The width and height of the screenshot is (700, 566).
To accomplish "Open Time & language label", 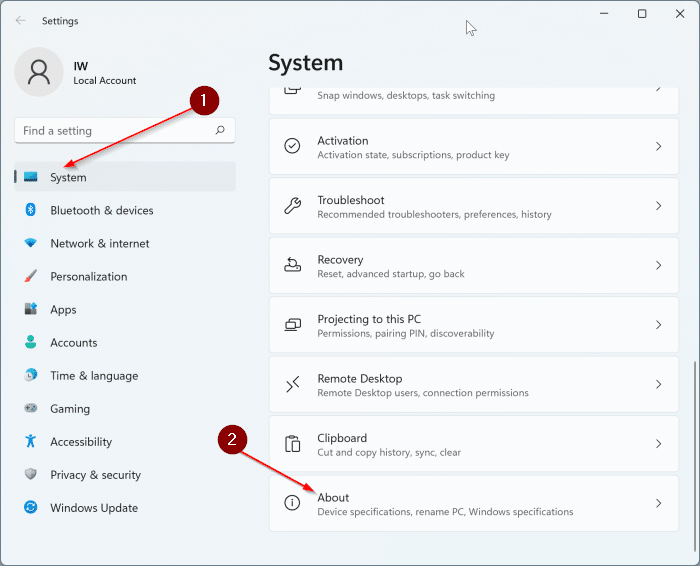I will pyautogui.click(x=94, y=376).
